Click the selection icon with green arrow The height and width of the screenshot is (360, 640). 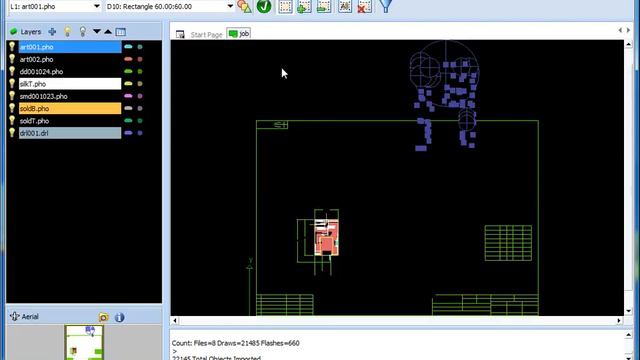[324, 7]
